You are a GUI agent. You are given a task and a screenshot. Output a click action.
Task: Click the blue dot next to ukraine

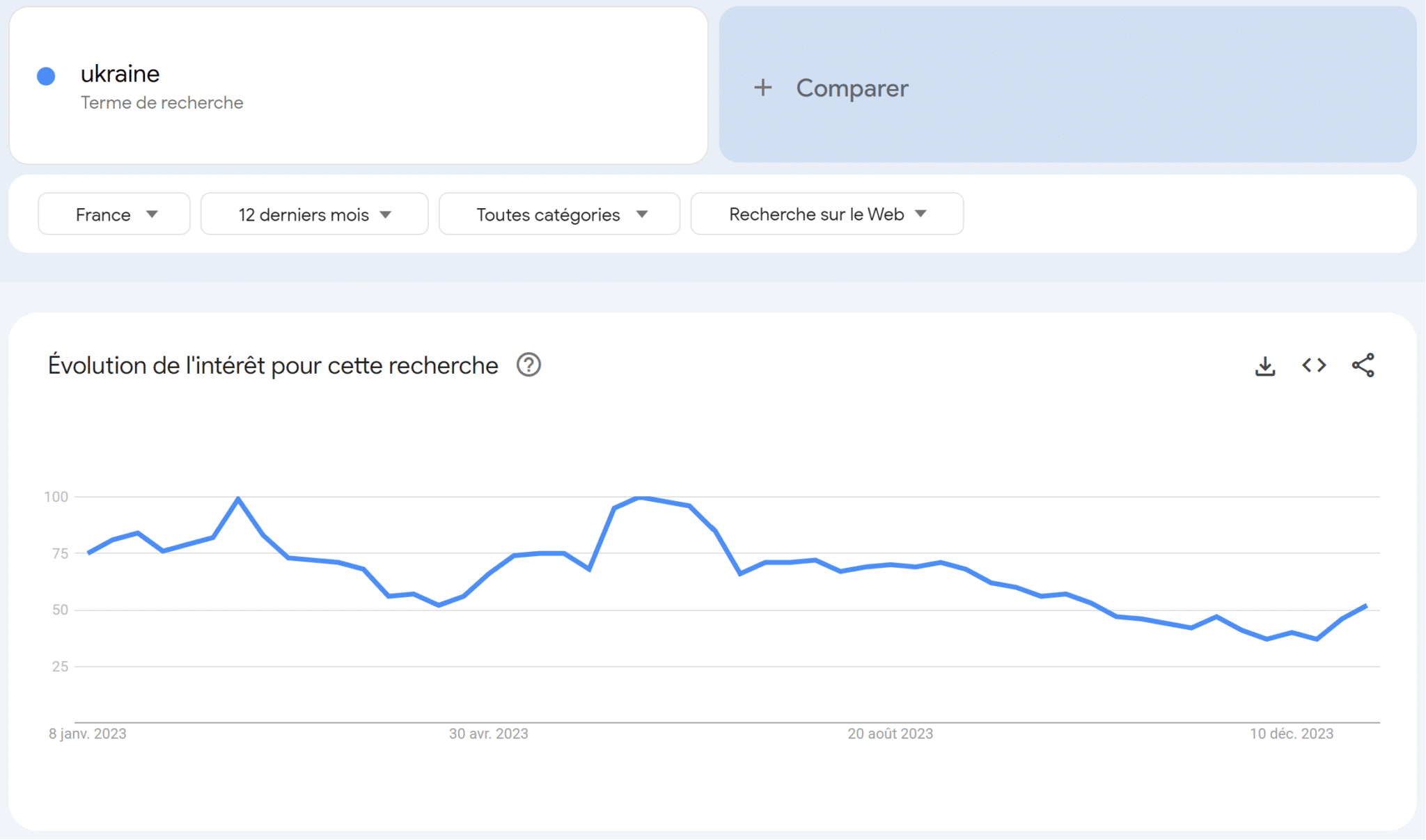[x=46, y=76]
